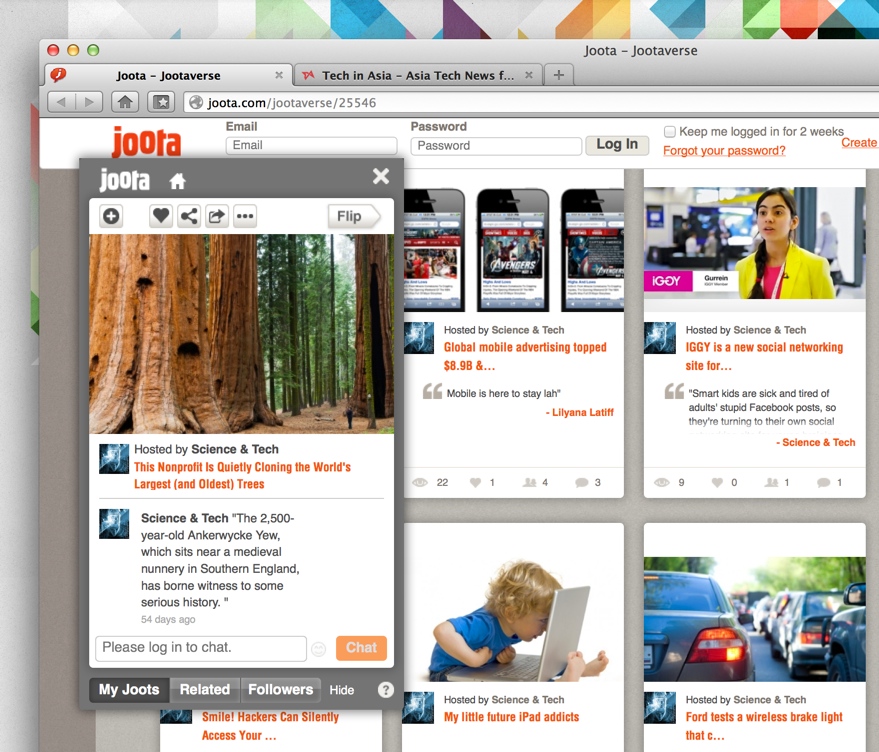Click the comments bubble on mobile advertising card

pos(582,482)
